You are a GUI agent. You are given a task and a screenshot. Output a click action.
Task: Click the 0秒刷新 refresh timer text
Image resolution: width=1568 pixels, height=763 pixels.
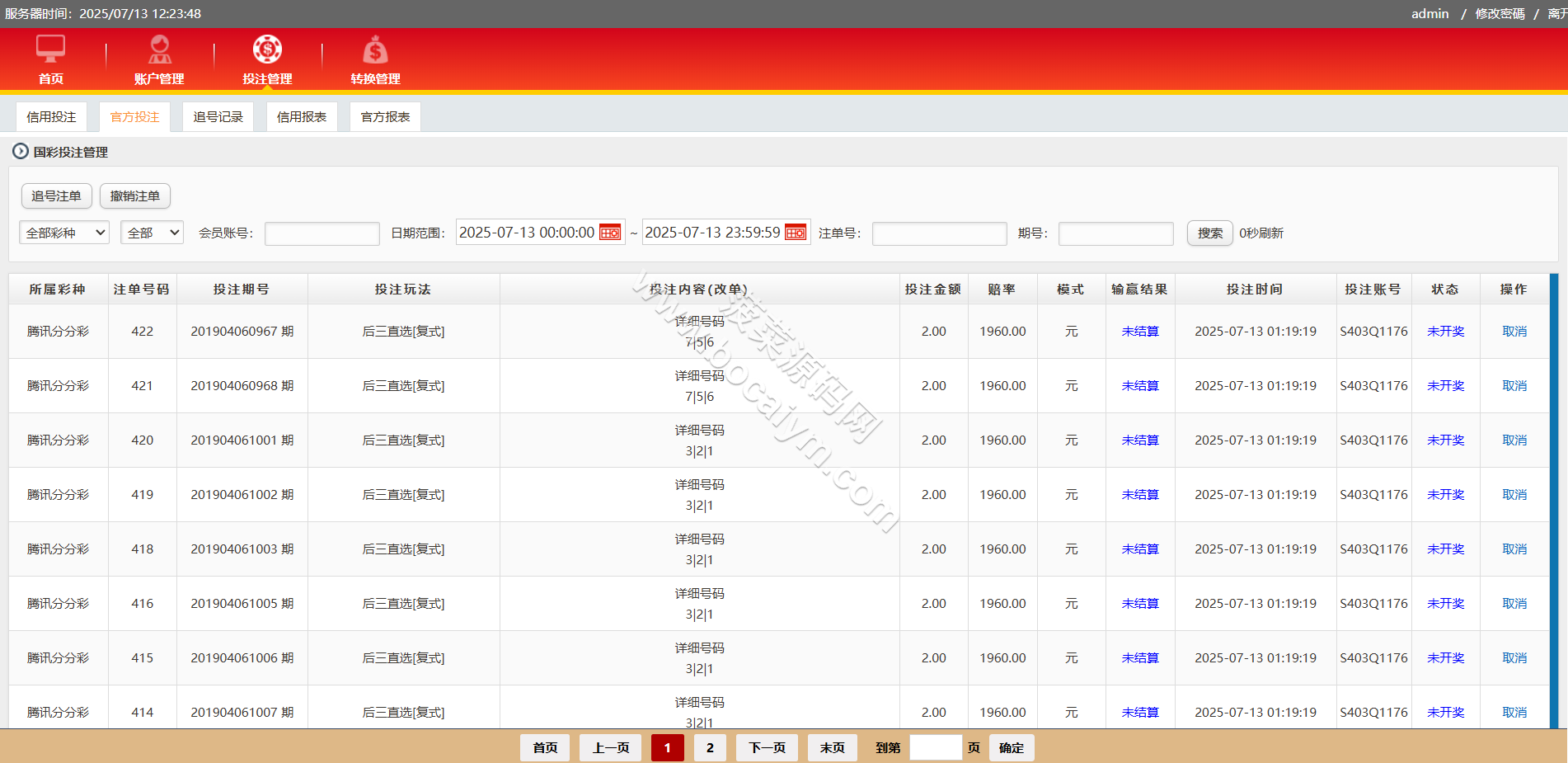point(1261,233)
